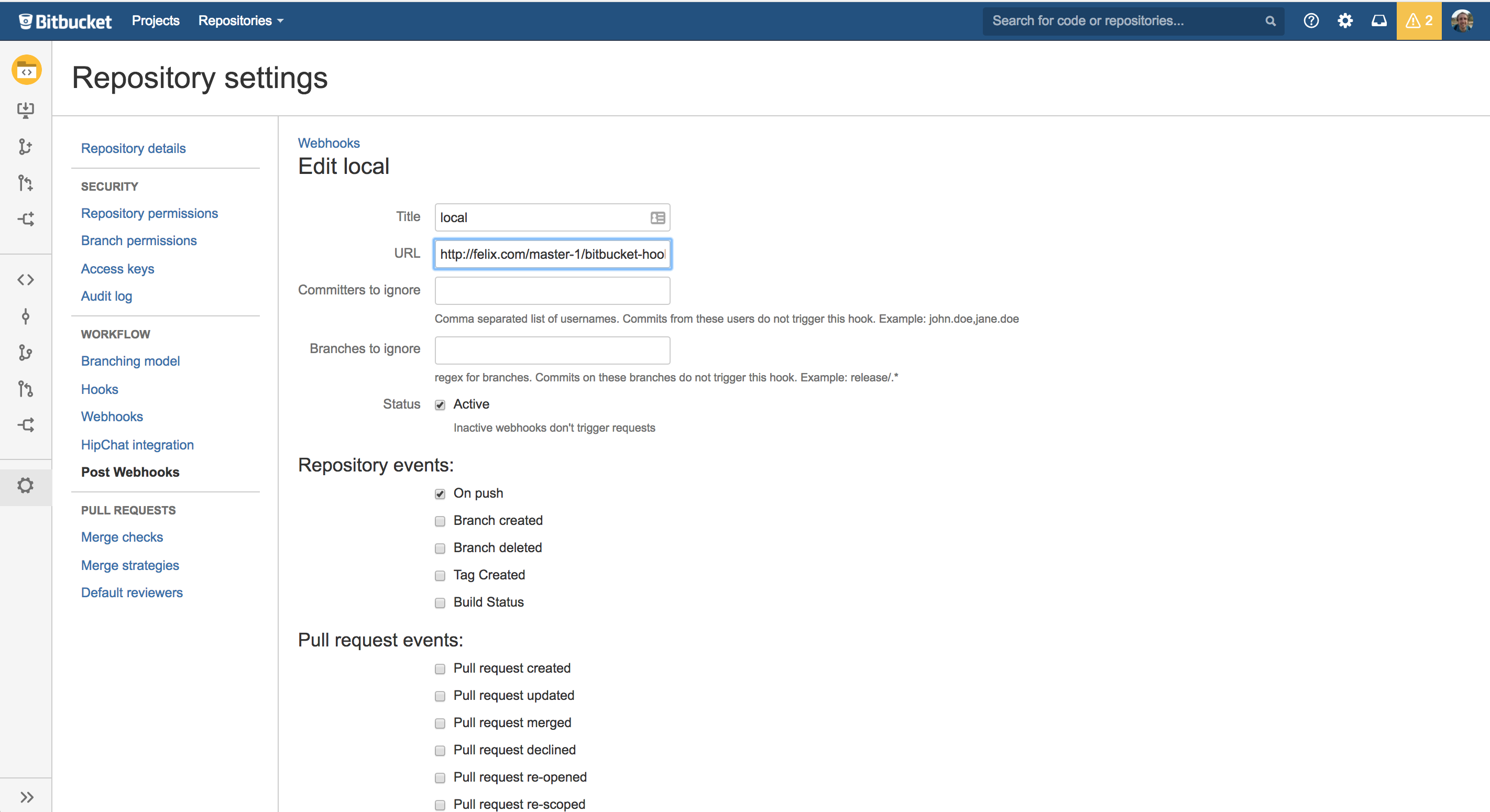Image resolution: width=1490 pixels, height=812 pixels.
Task: Click the Committers to ignore field
Action: pyautogui.click(x=552, y=290)
